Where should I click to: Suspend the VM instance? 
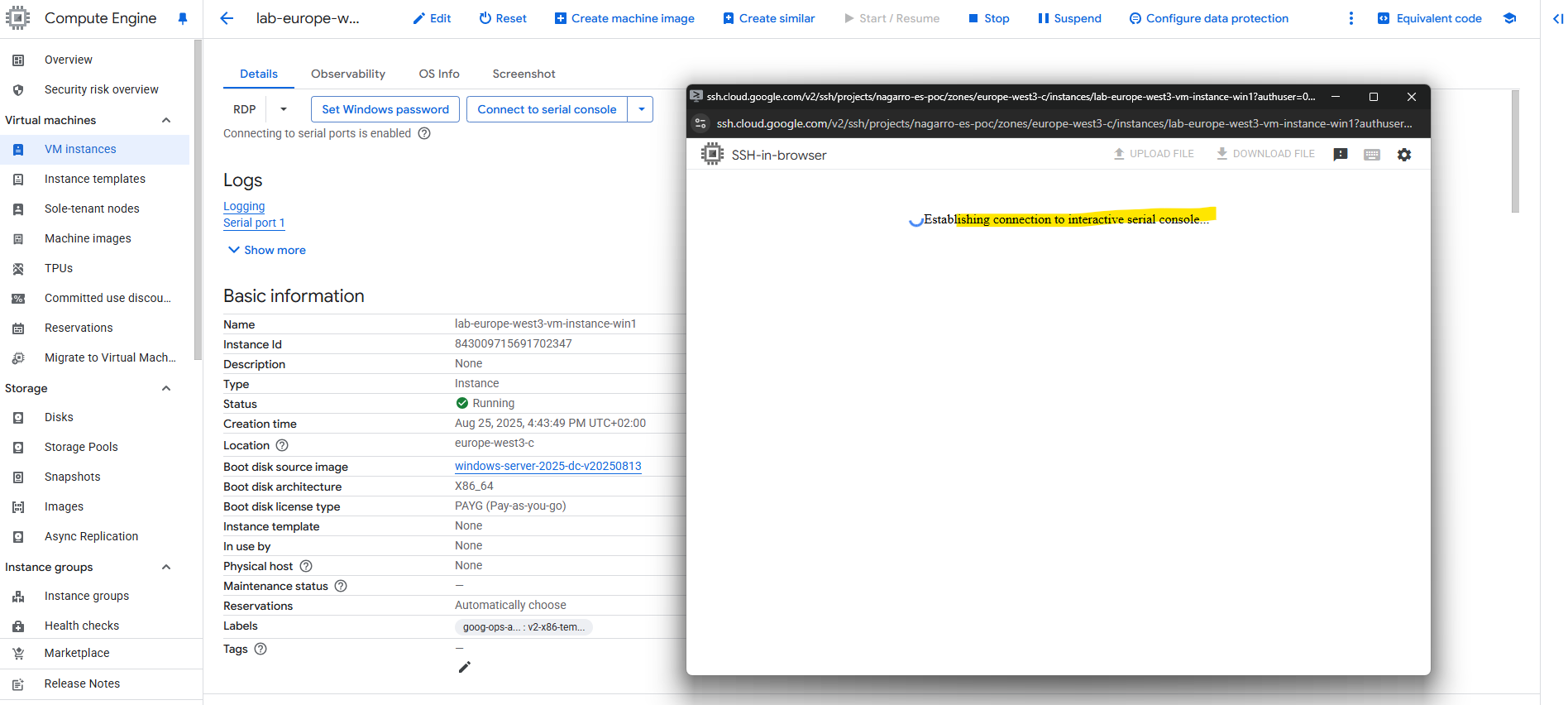click(x=1069, y=18)
